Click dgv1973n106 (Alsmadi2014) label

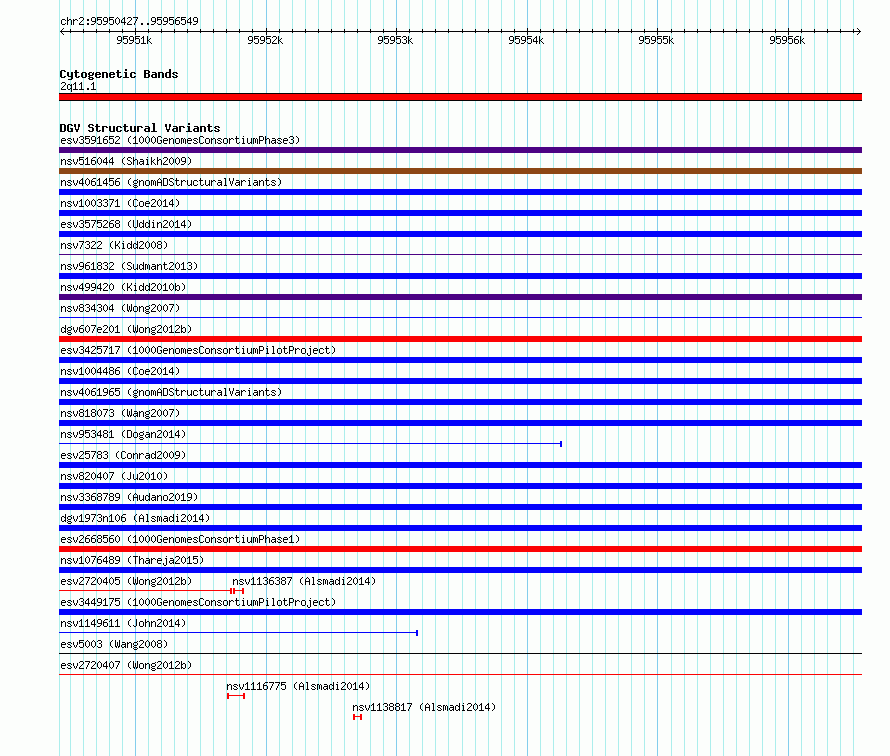tap(135, 518)
